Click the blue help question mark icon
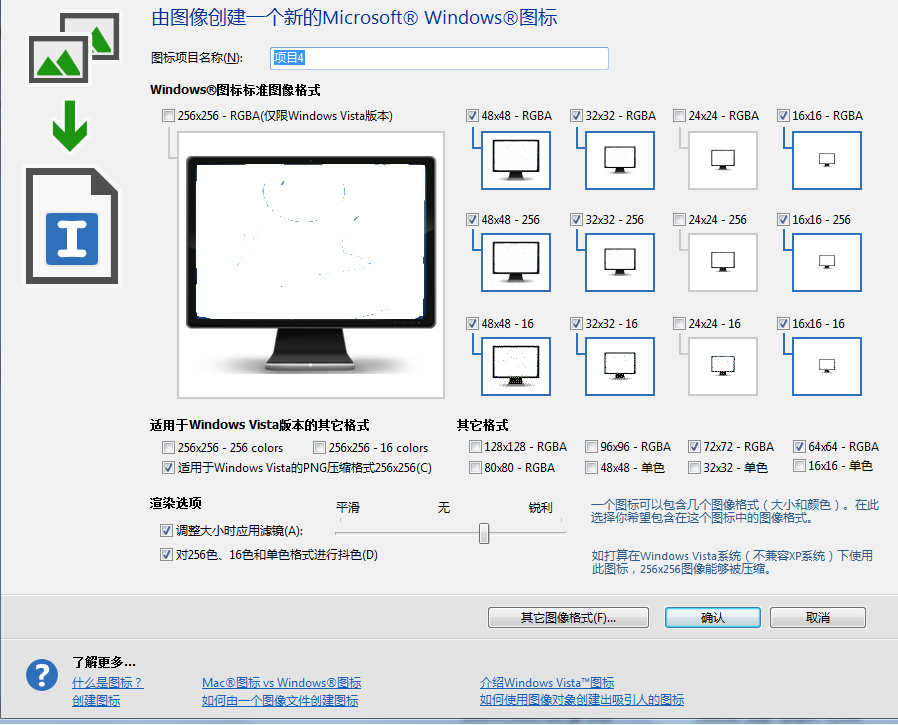The image size is (898, 725). coord(42,675)
